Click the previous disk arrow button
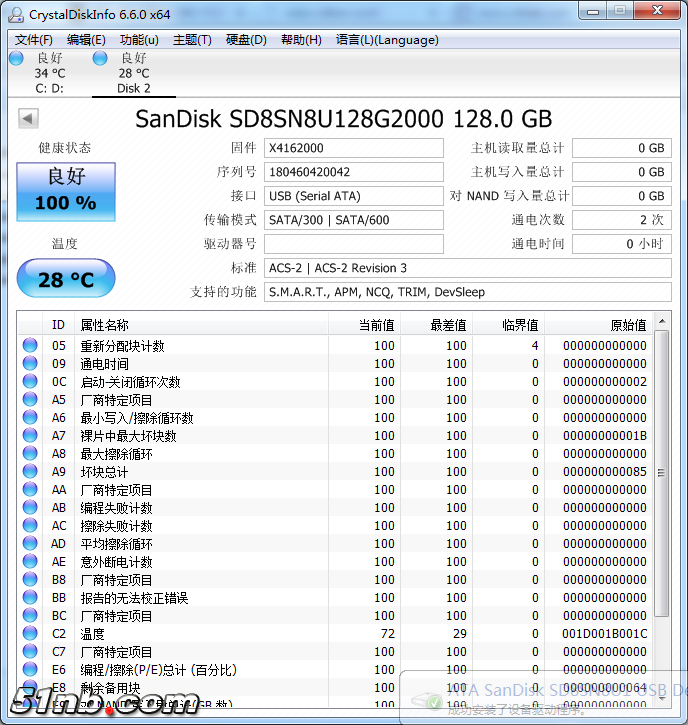The height and width of the screenshot is (725, 688). pos(28,119)
